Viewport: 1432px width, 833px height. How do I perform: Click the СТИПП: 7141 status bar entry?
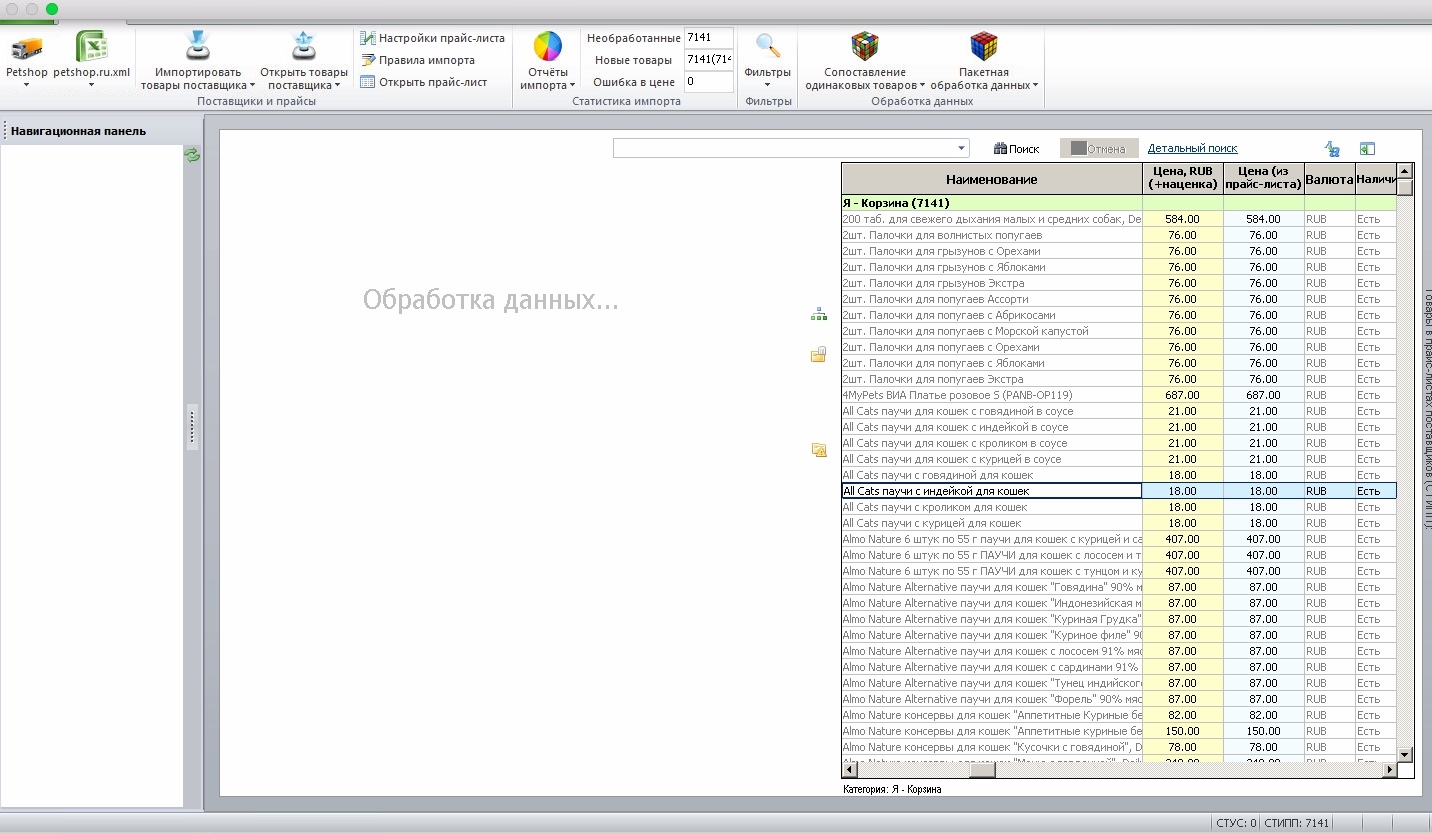pyautogui.click(x=1297, y=823)
